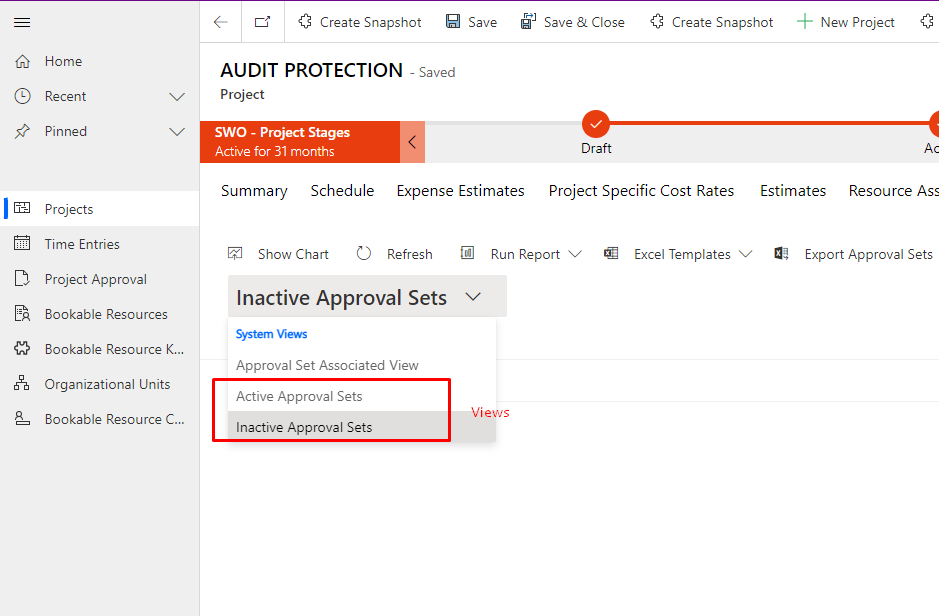Select Approval Set Associated View
Viewport: 939px width, 616px height.
pyautogui.click(x=327, y=365)
